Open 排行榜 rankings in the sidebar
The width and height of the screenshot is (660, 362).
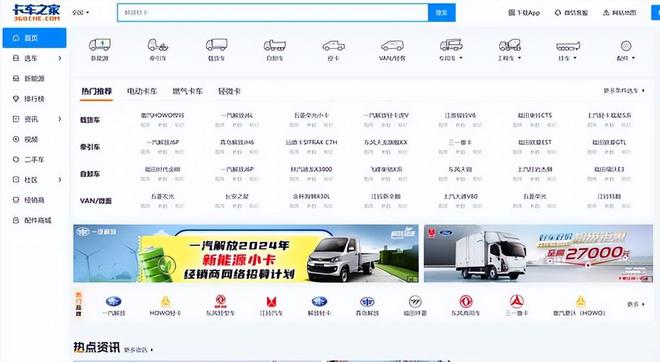[33, 99]
